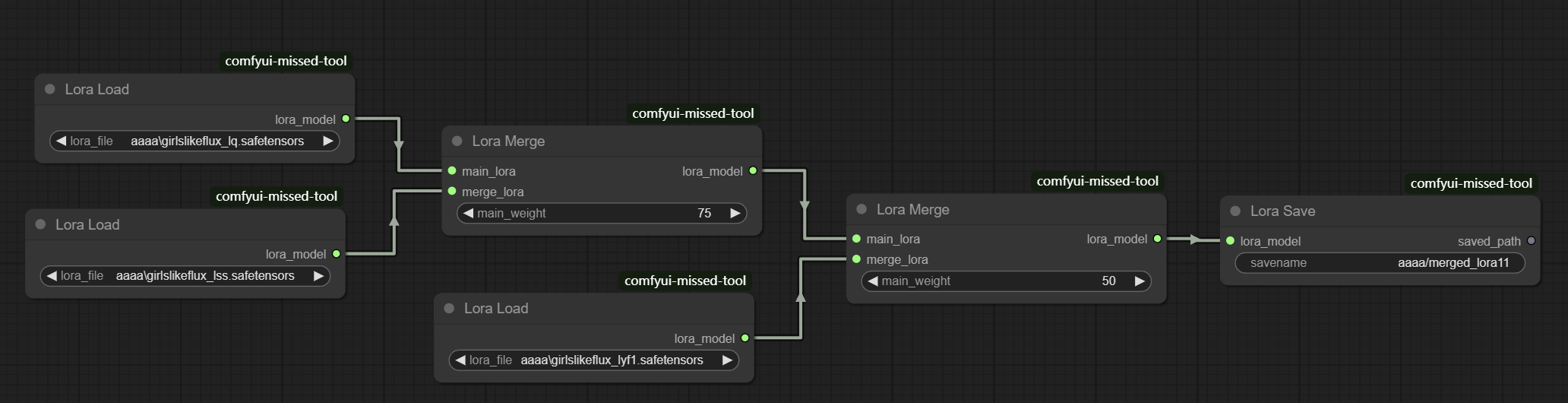
Task: Click lora_model output port on weight-50 Lora Merge
Action: [x=1157, y=238]
